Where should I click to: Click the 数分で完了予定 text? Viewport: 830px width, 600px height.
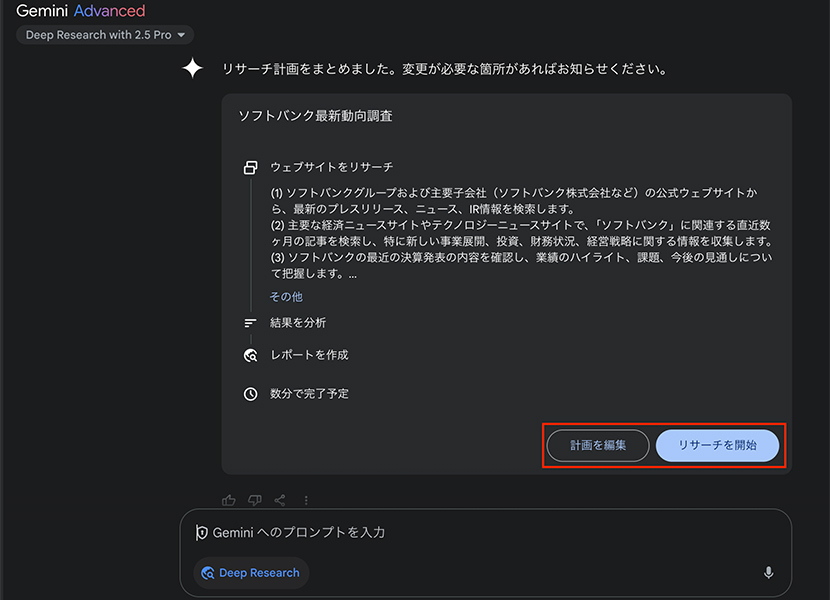pyautogui.click(x=310, y=393)
